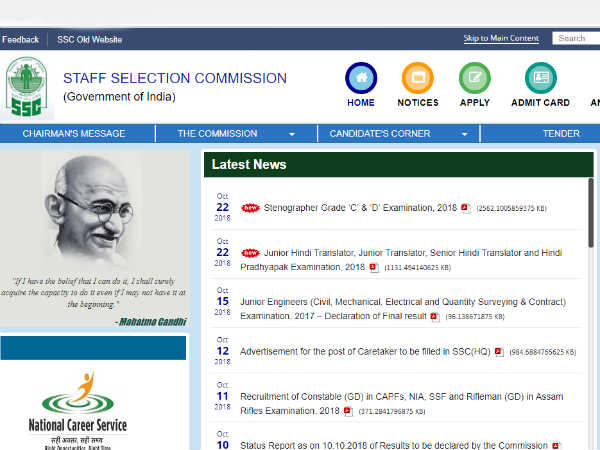Open PDF icon for Junior Engineers result
This screenshot has height=450, width=600.
pyautogui.click(x=434, y=316)
